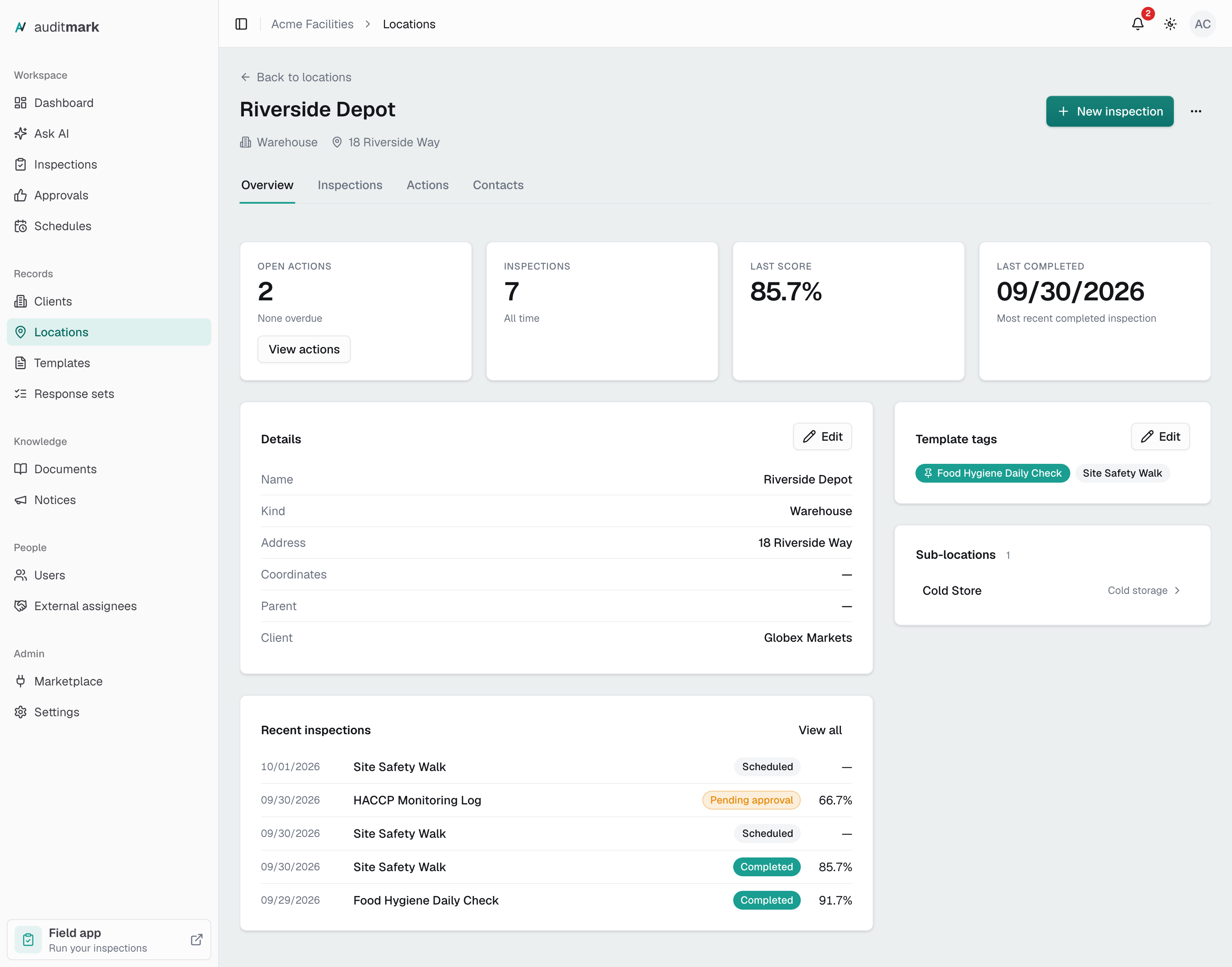Click Back to locations link
This screenshot has height=967, width=1232.
click(x=296, y=77)
